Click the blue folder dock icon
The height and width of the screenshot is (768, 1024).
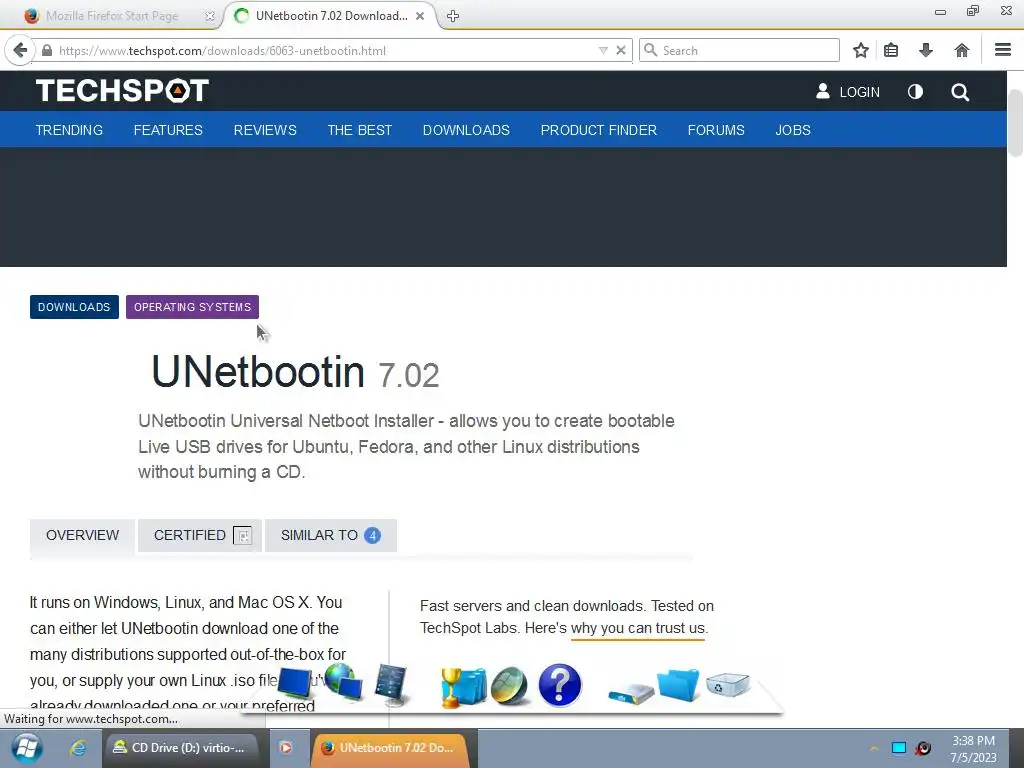(x=678, y=685)
